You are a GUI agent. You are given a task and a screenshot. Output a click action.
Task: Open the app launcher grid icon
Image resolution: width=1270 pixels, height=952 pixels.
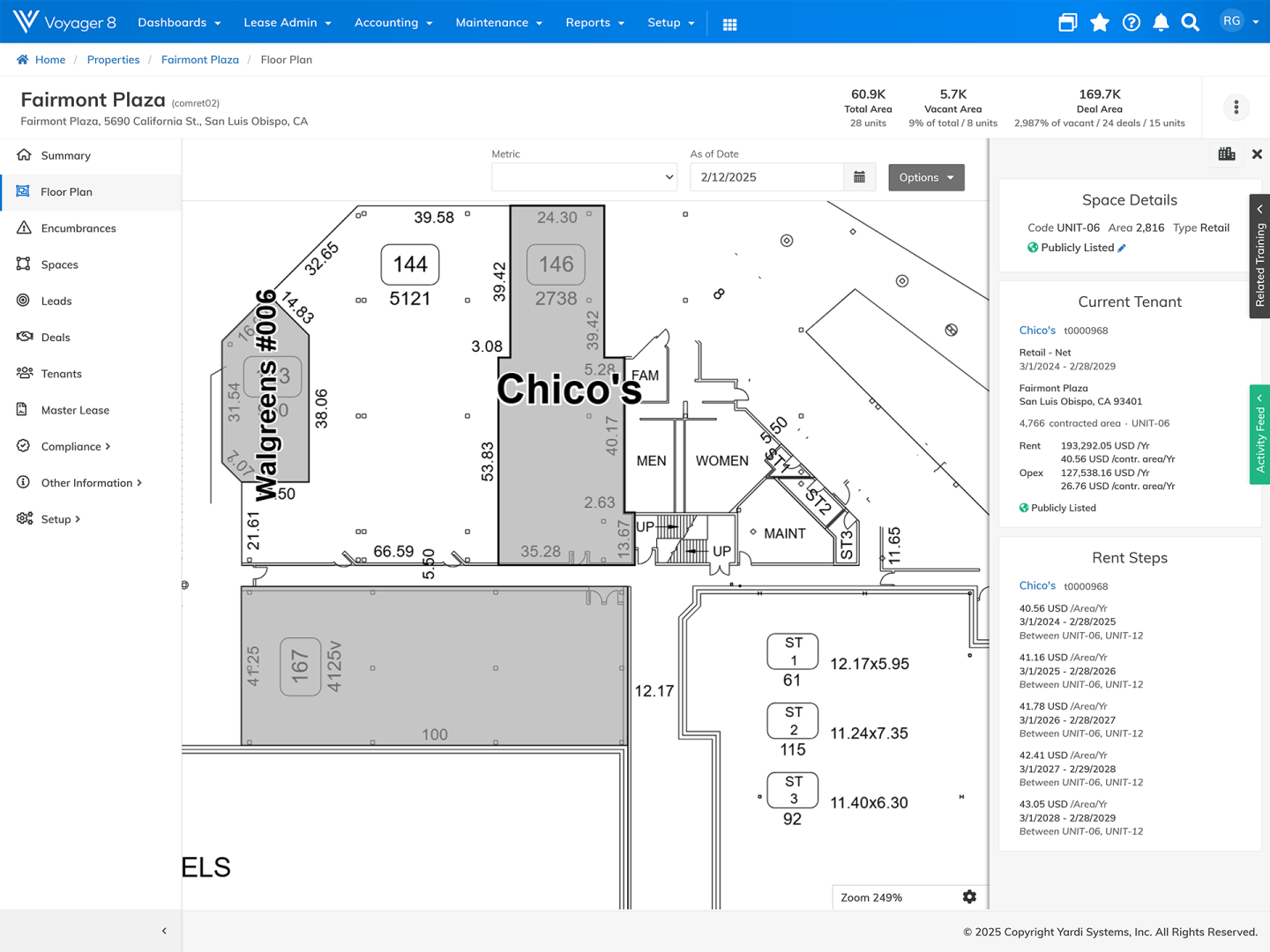click(729, 23)
